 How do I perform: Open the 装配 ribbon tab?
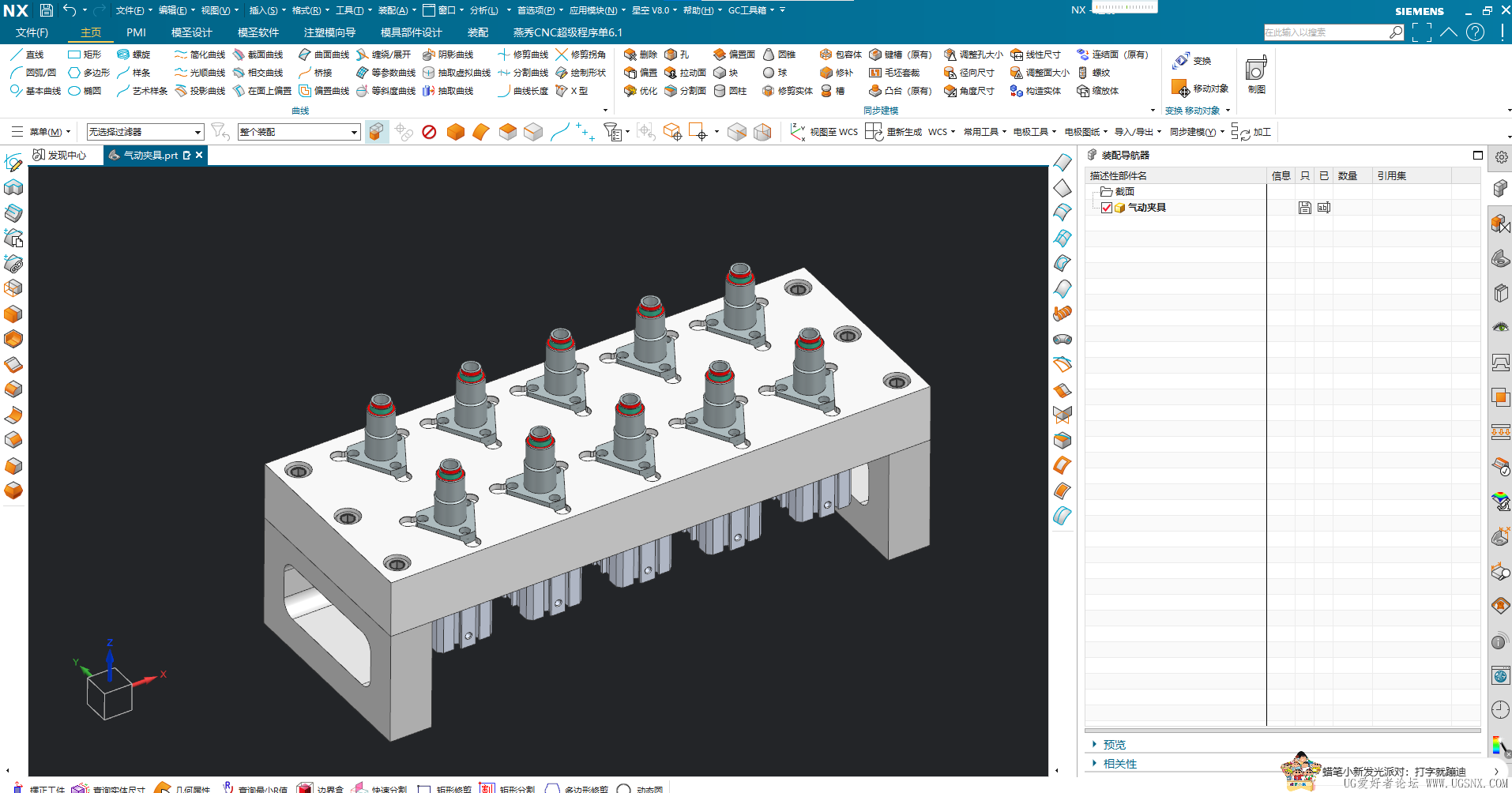(478, 32)
